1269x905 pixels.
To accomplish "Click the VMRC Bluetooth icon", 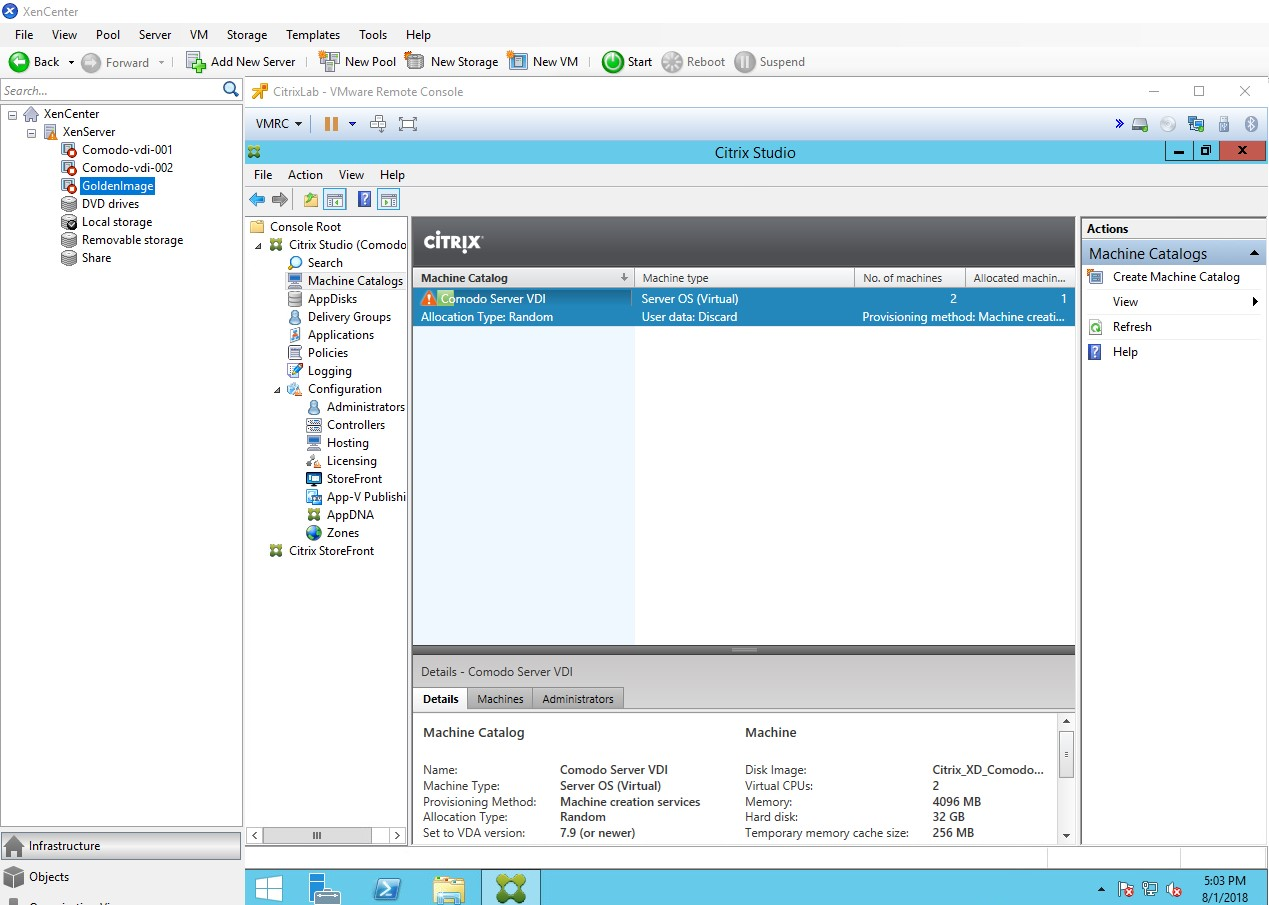I will [x=1250, y=124].
